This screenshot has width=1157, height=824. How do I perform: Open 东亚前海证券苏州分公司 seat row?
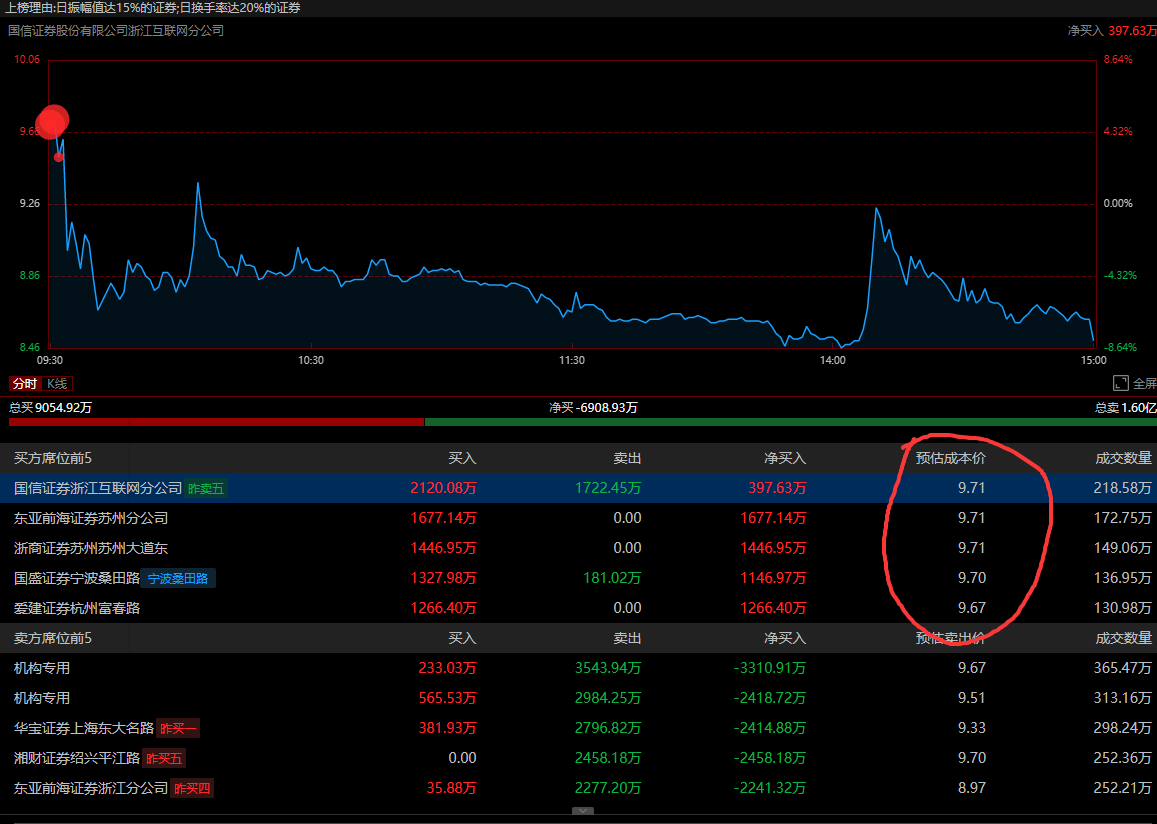coord(91,518)
